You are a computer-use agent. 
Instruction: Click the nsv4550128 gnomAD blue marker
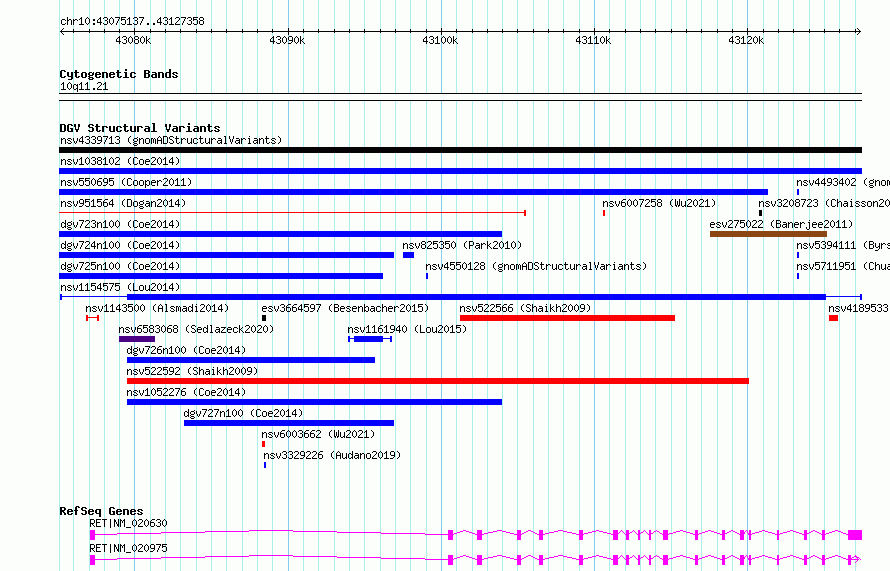click(427, 276)
